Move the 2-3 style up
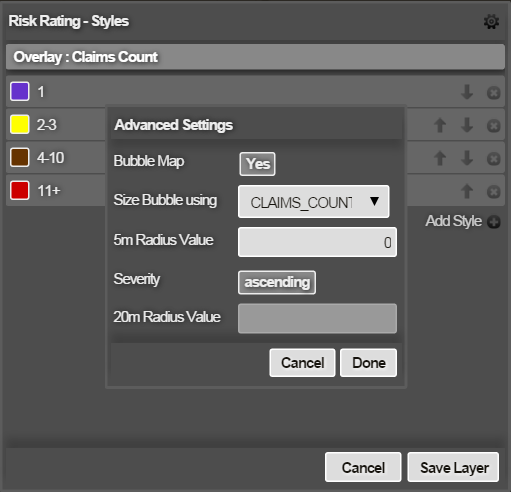Viewport: 511px width, 492px height. tap(440, 125)
